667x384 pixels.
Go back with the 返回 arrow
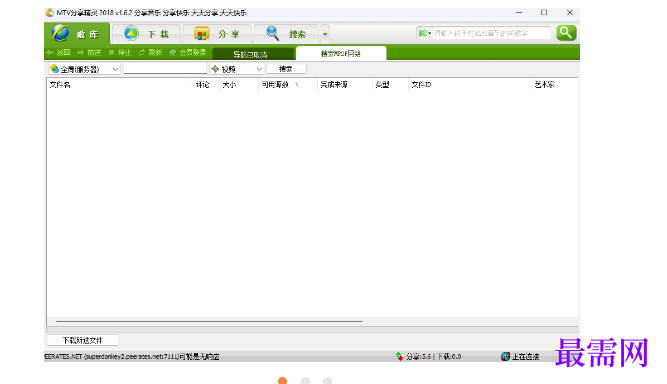tap(58, 52)
